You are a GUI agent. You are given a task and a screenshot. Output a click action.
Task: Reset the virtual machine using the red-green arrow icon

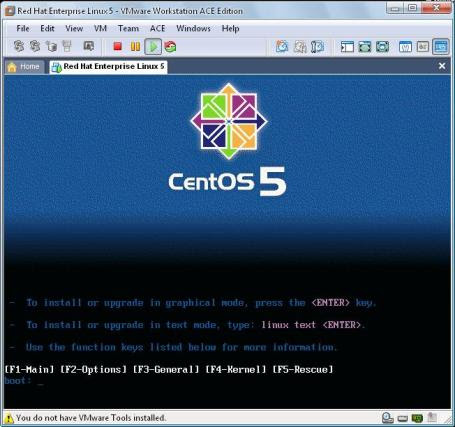170,47
